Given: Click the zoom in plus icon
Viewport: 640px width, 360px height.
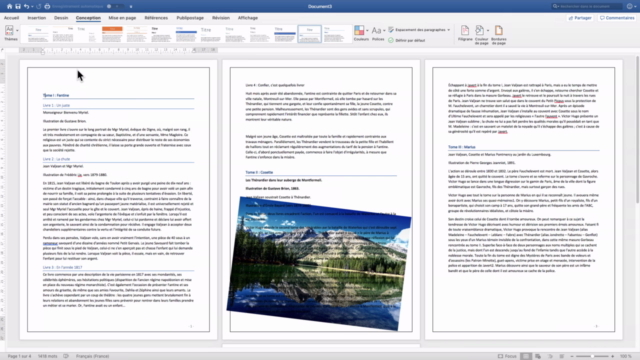Looking at the screenshot, I should (613, 356).
